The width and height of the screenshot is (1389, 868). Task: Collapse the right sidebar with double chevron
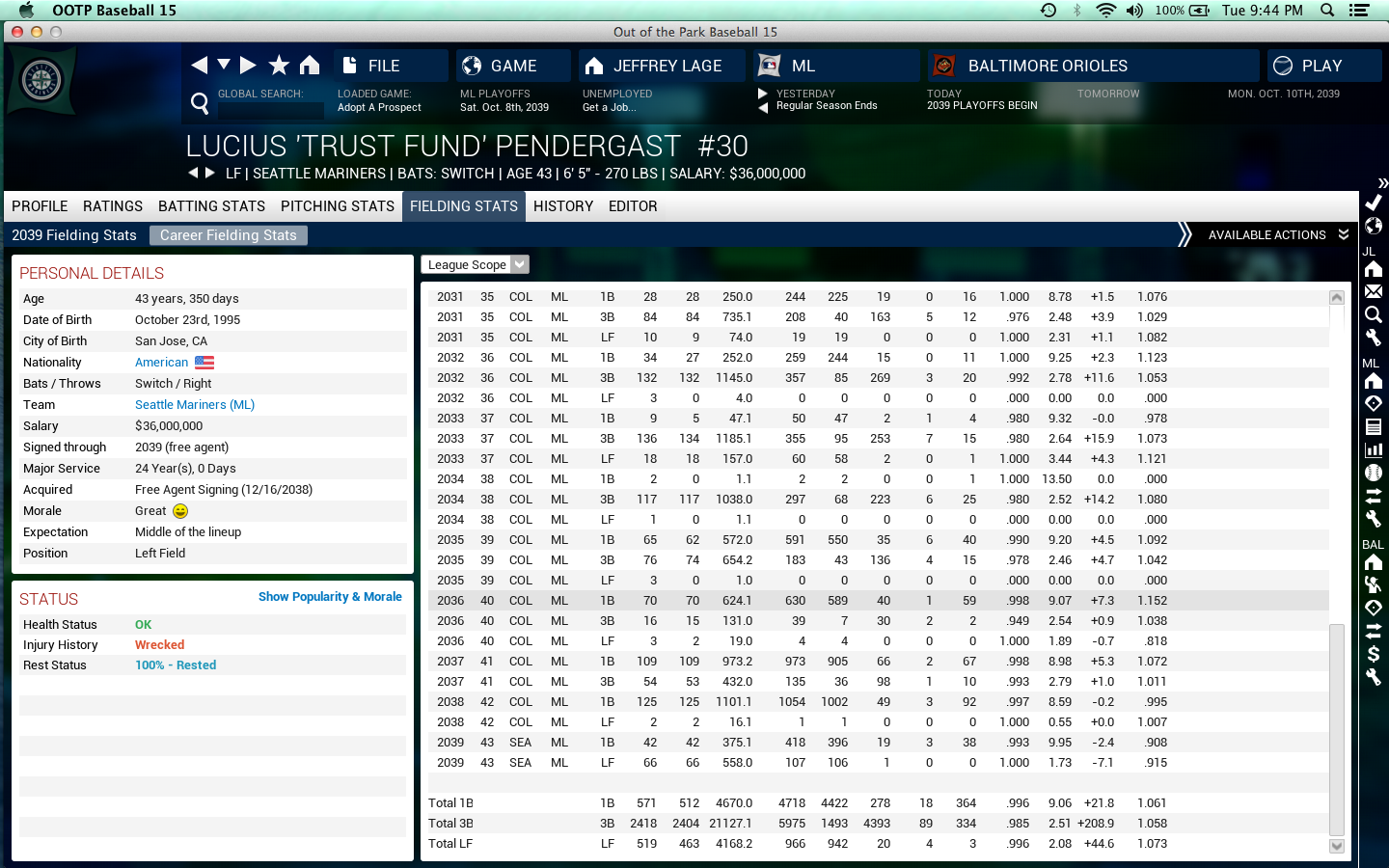click(x=1383, y=182)
